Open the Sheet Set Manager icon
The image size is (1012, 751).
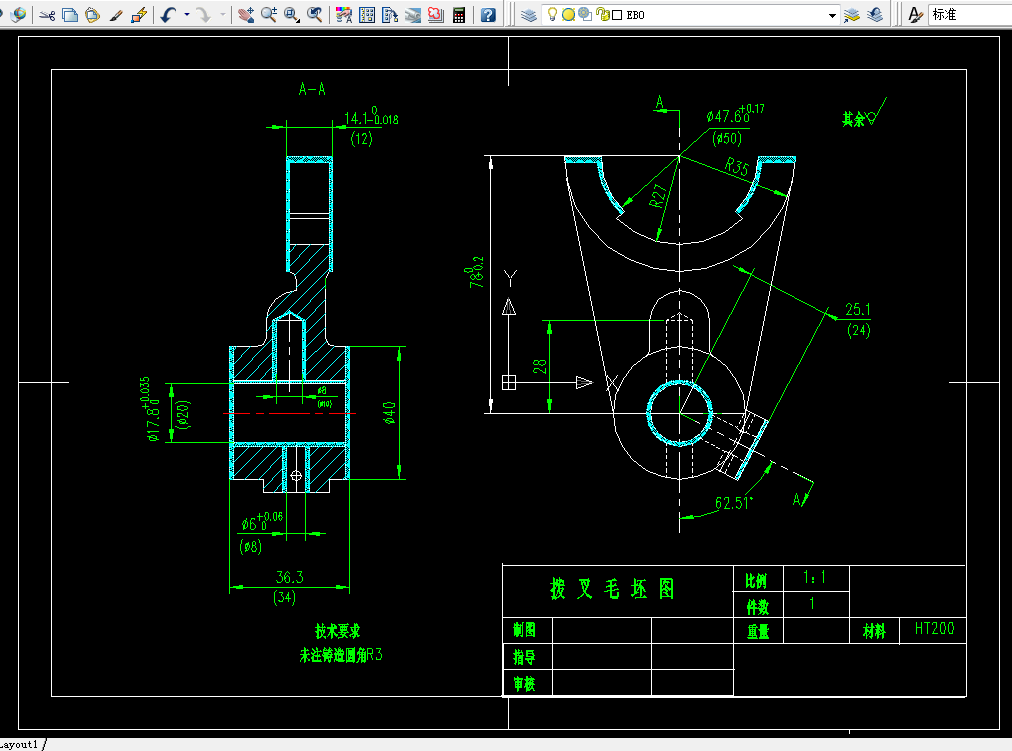coord(413,15)
